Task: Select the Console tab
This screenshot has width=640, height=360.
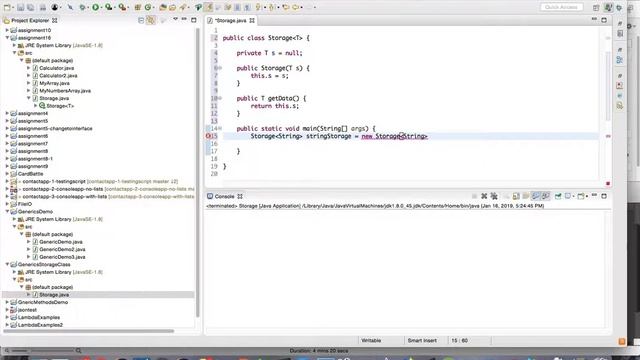Action: (224, 196)
